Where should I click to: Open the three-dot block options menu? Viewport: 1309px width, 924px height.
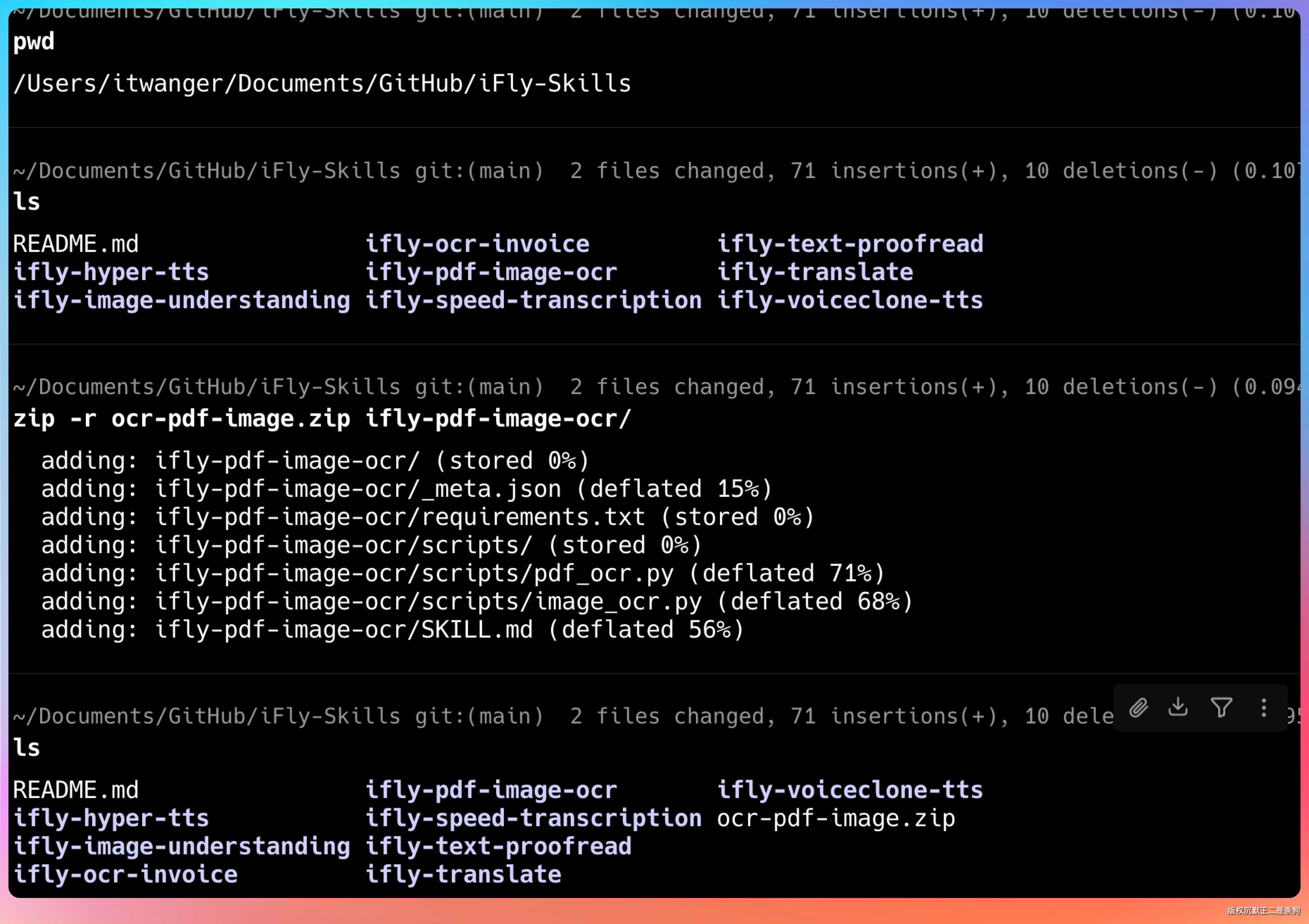click(x=1263, y=708)
